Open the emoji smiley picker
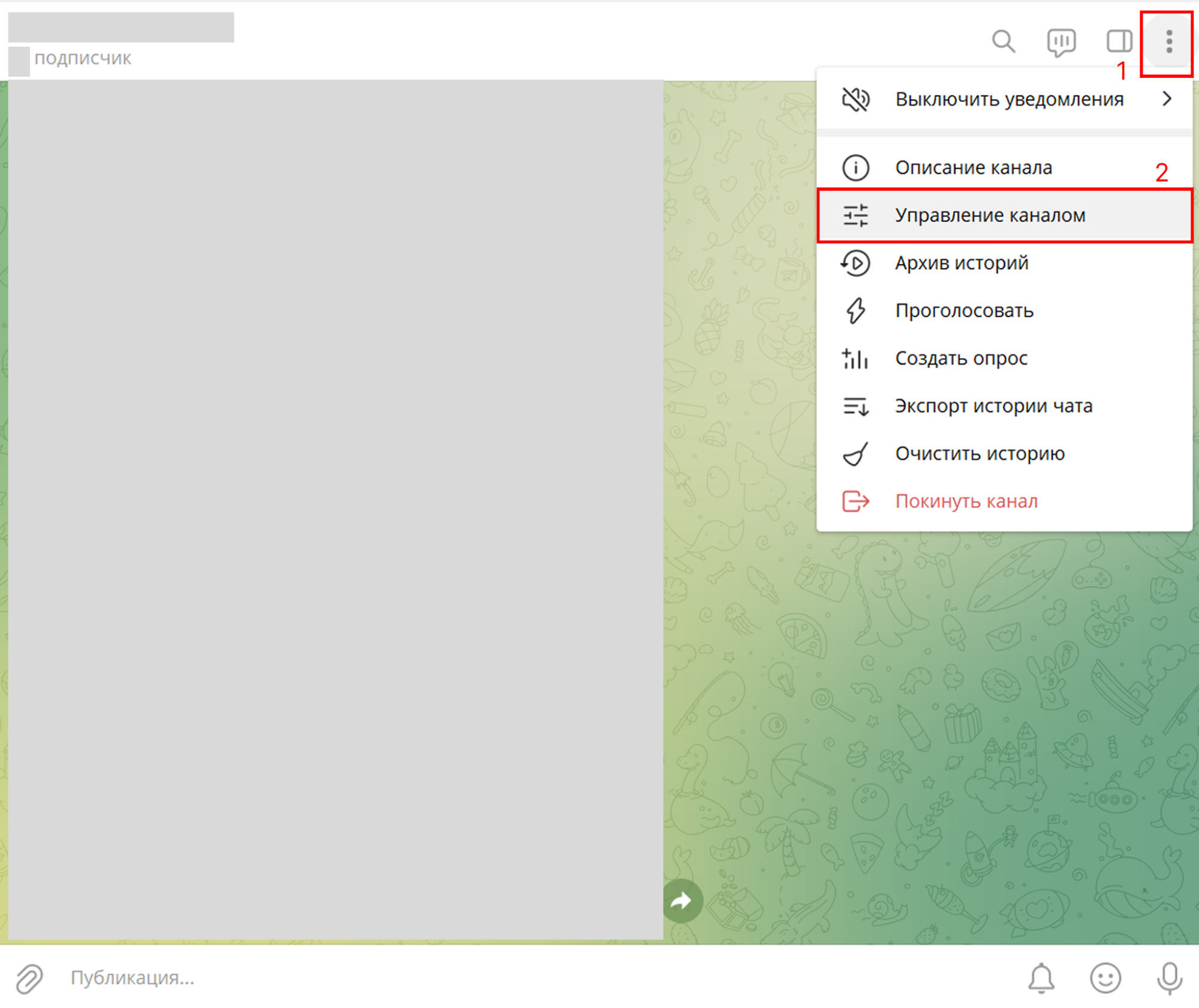Image resolution: width=1199 pixels, height=1008 pixels. [x=1105, y=978]
